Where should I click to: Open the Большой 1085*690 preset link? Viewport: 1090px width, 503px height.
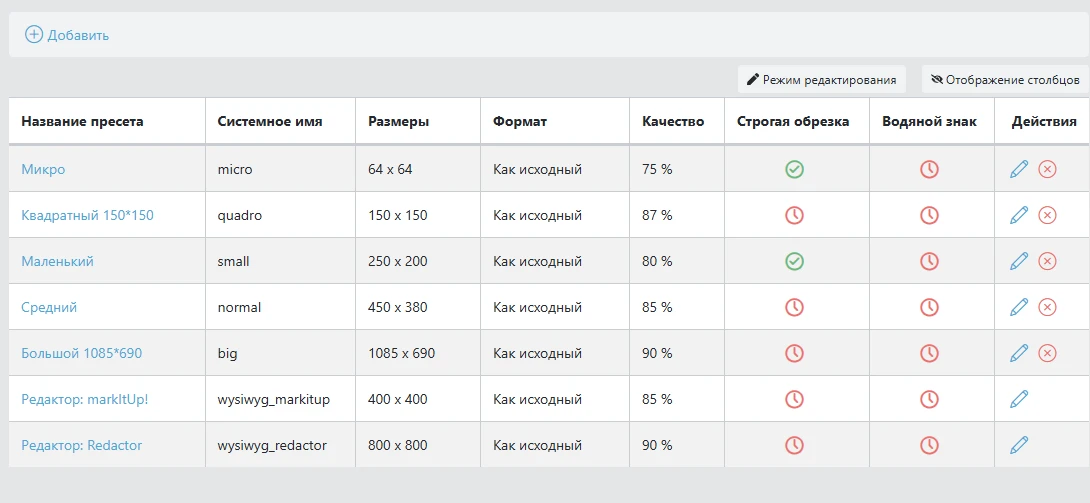[81, 353]
